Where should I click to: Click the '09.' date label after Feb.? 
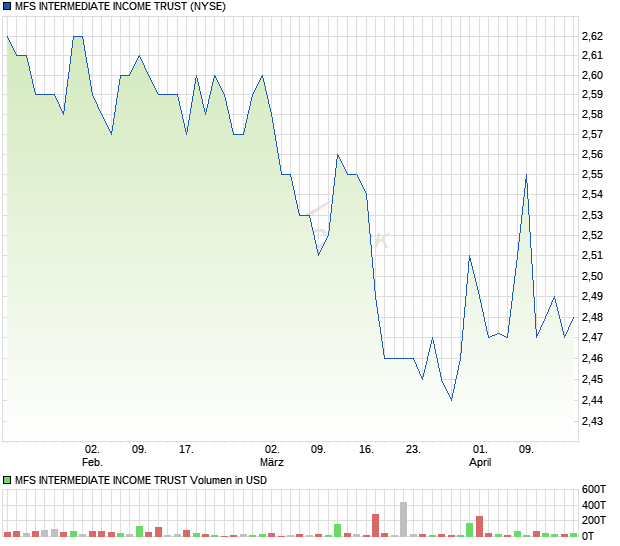(139, 450)
